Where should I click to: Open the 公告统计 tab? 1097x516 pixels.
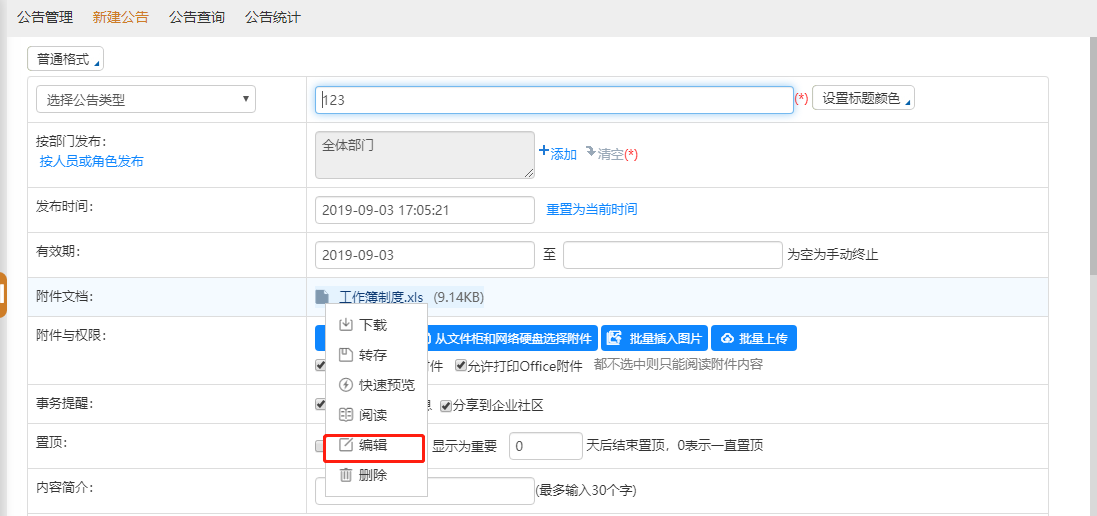273,17
